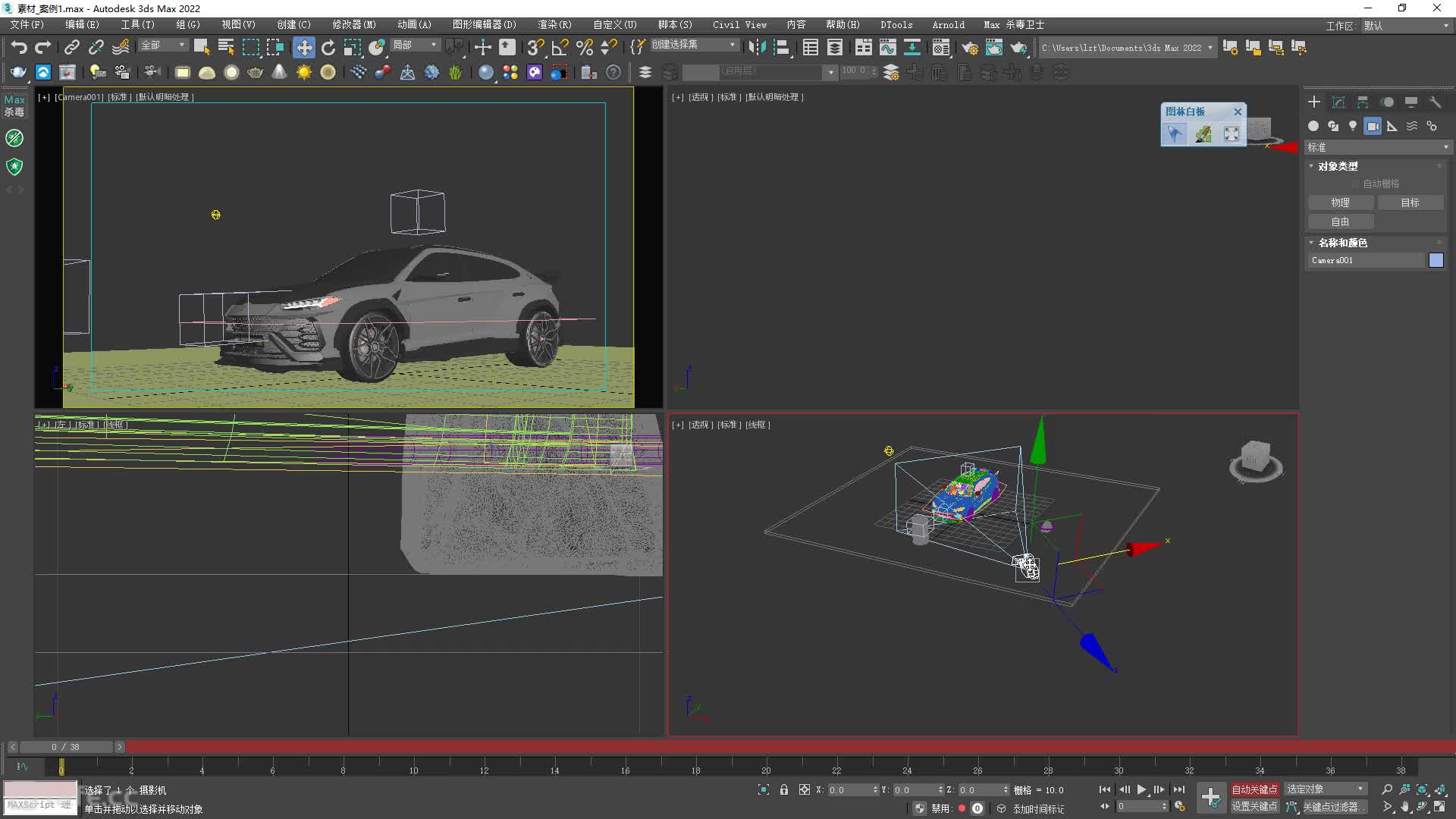
Task: Open the 选定对象 key filter dropdown
Action: pos(1326,789)
